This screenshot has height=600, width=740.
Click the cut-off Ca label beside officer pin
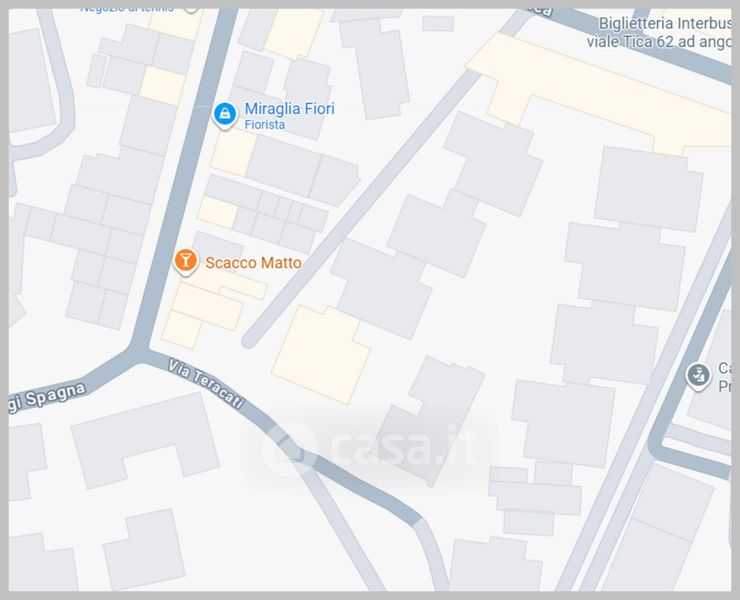click(x=724, y=377)
